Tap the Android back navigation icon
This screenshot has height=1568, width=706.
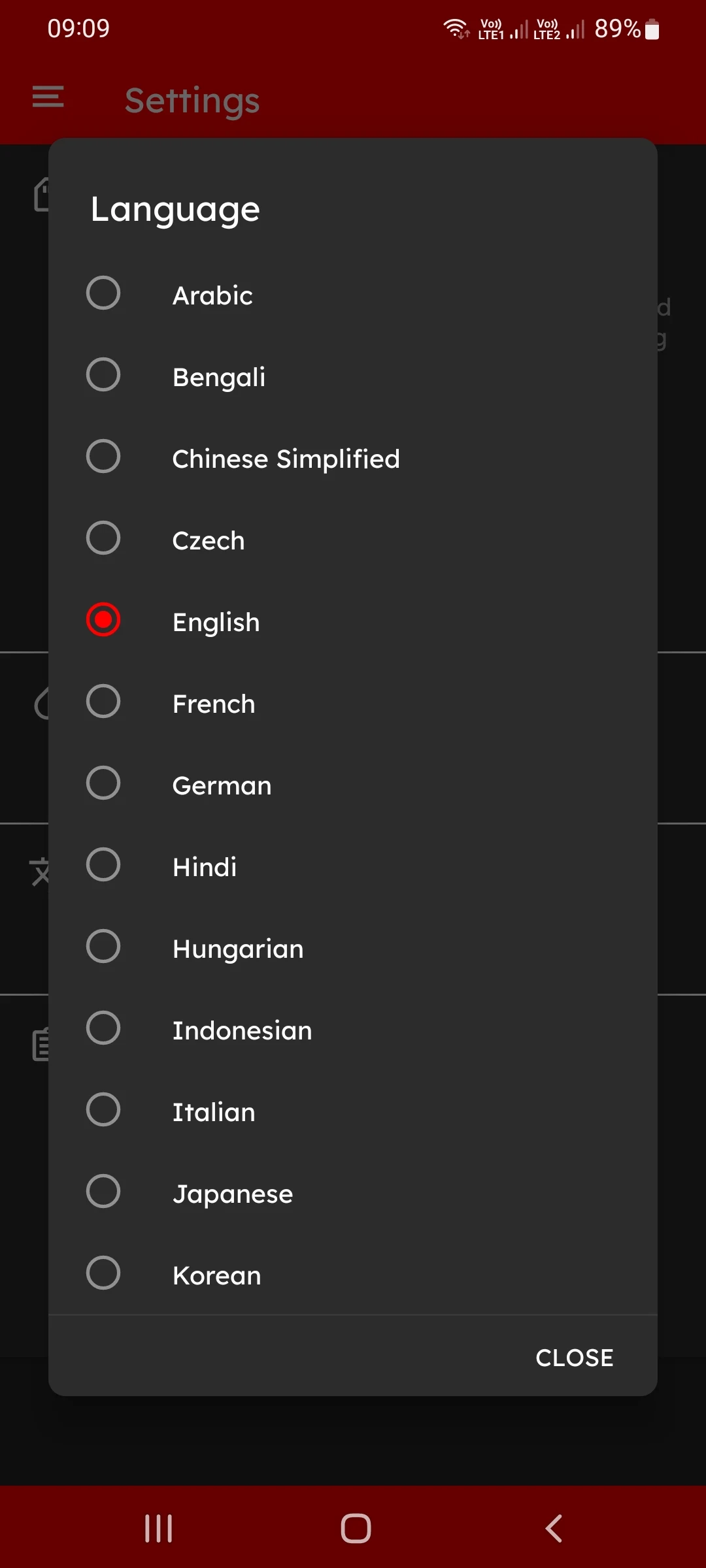click(x=554, y=1528)
